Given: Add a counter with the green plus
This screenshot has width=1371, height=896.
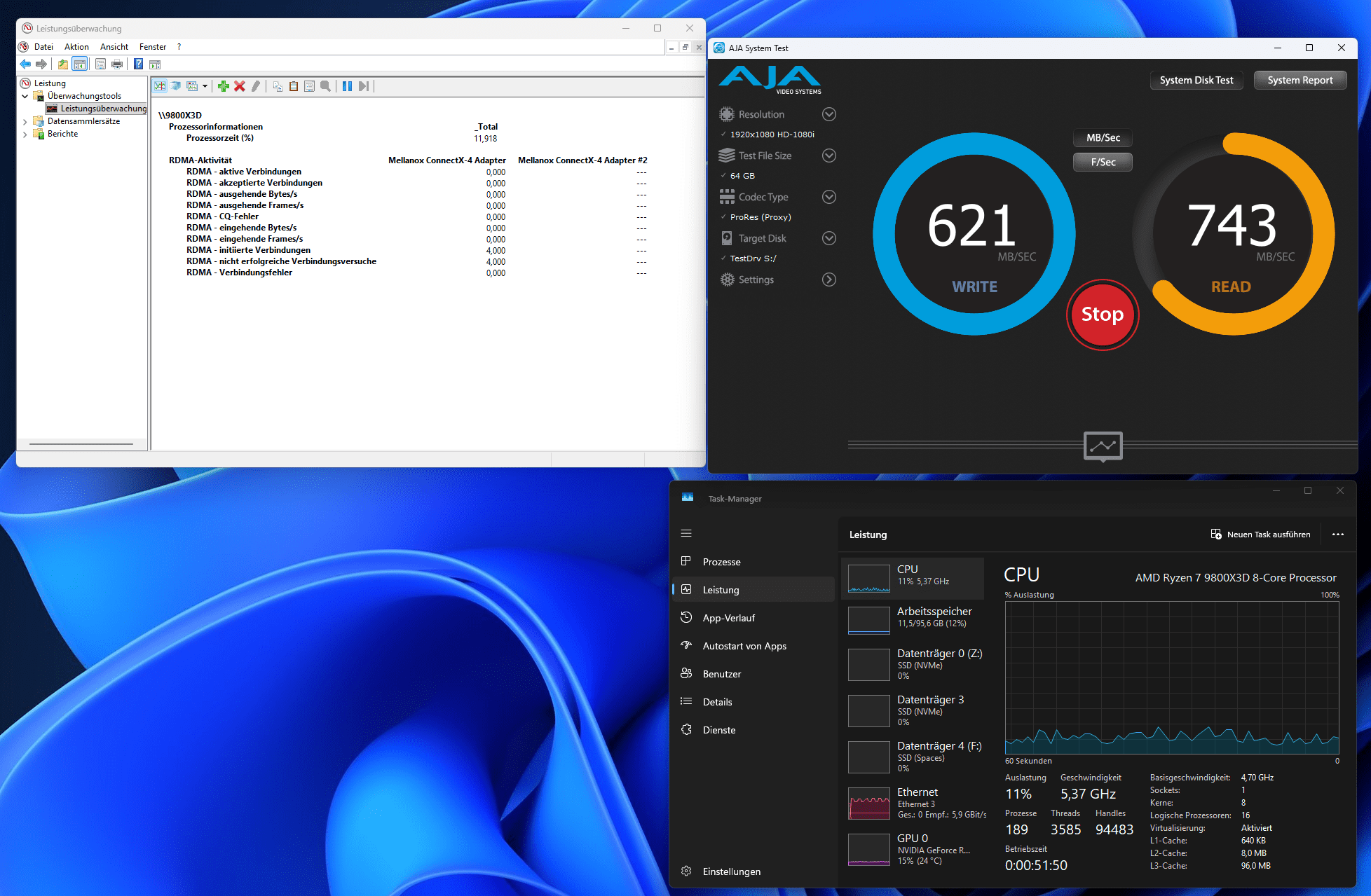Looking at the screenshot, I should [x=224, y=86].
